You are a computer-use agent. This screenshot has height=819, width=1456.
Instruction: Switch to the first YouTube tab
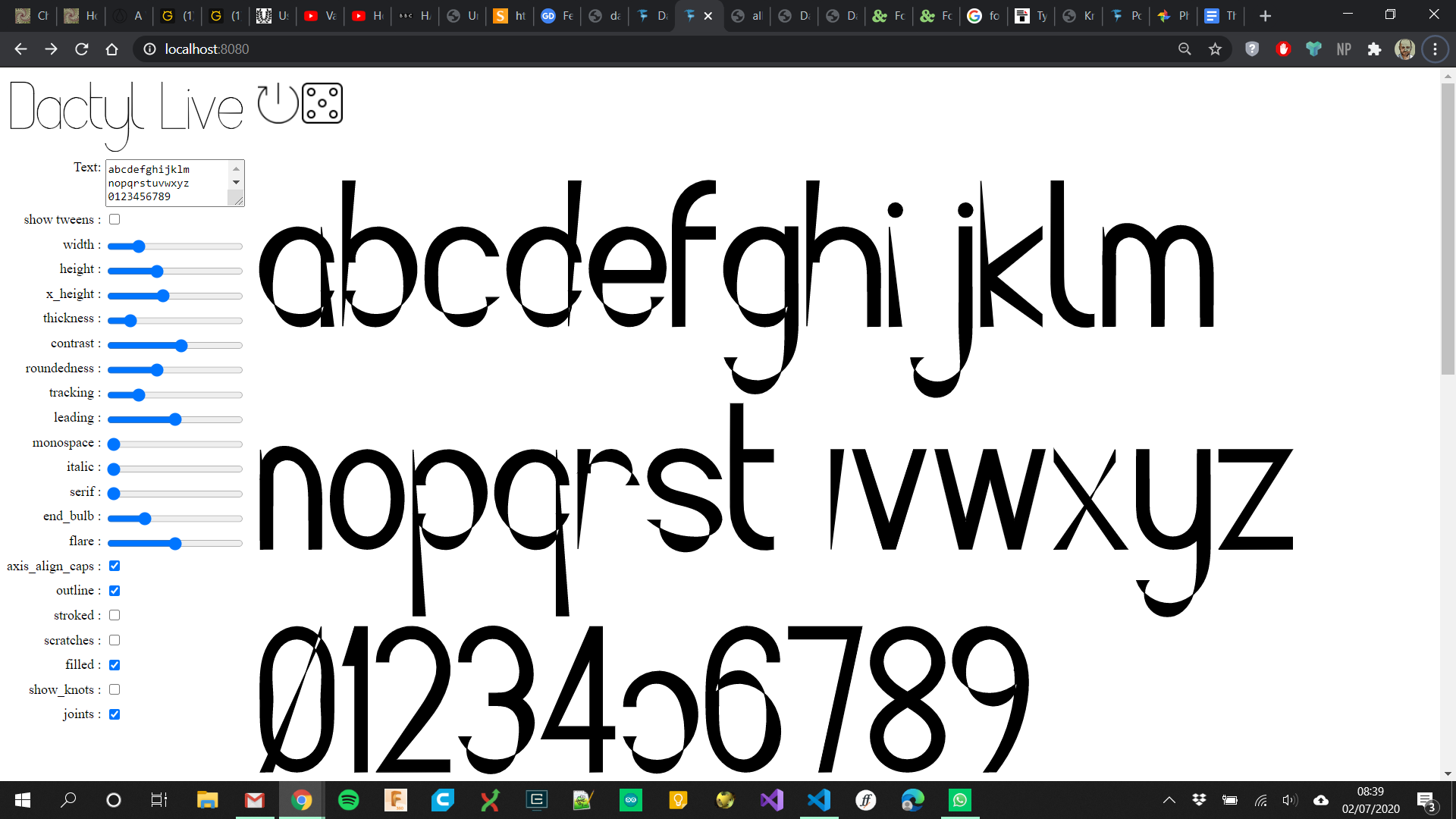(x=321, y=16)
